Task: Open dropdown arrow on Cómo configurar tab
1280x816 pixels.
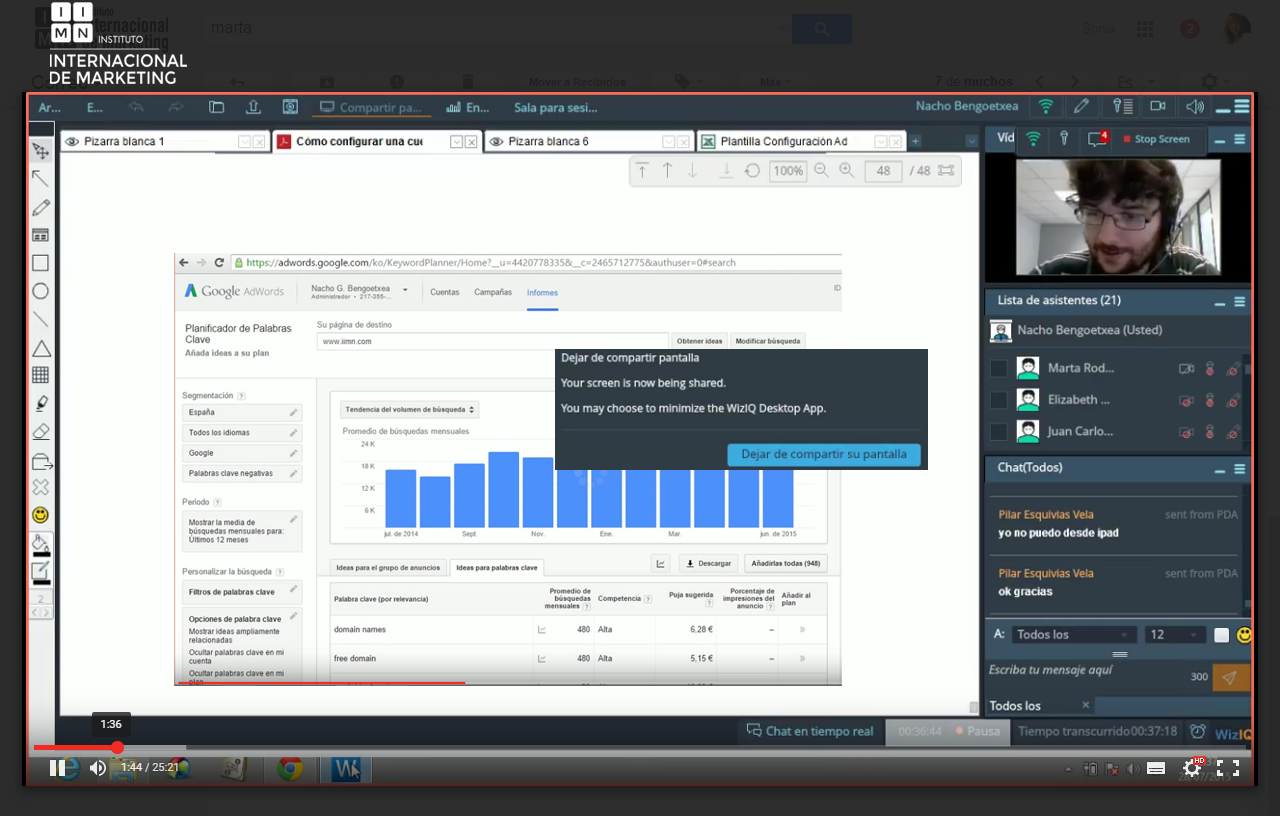Action: [x=456, y=142]
